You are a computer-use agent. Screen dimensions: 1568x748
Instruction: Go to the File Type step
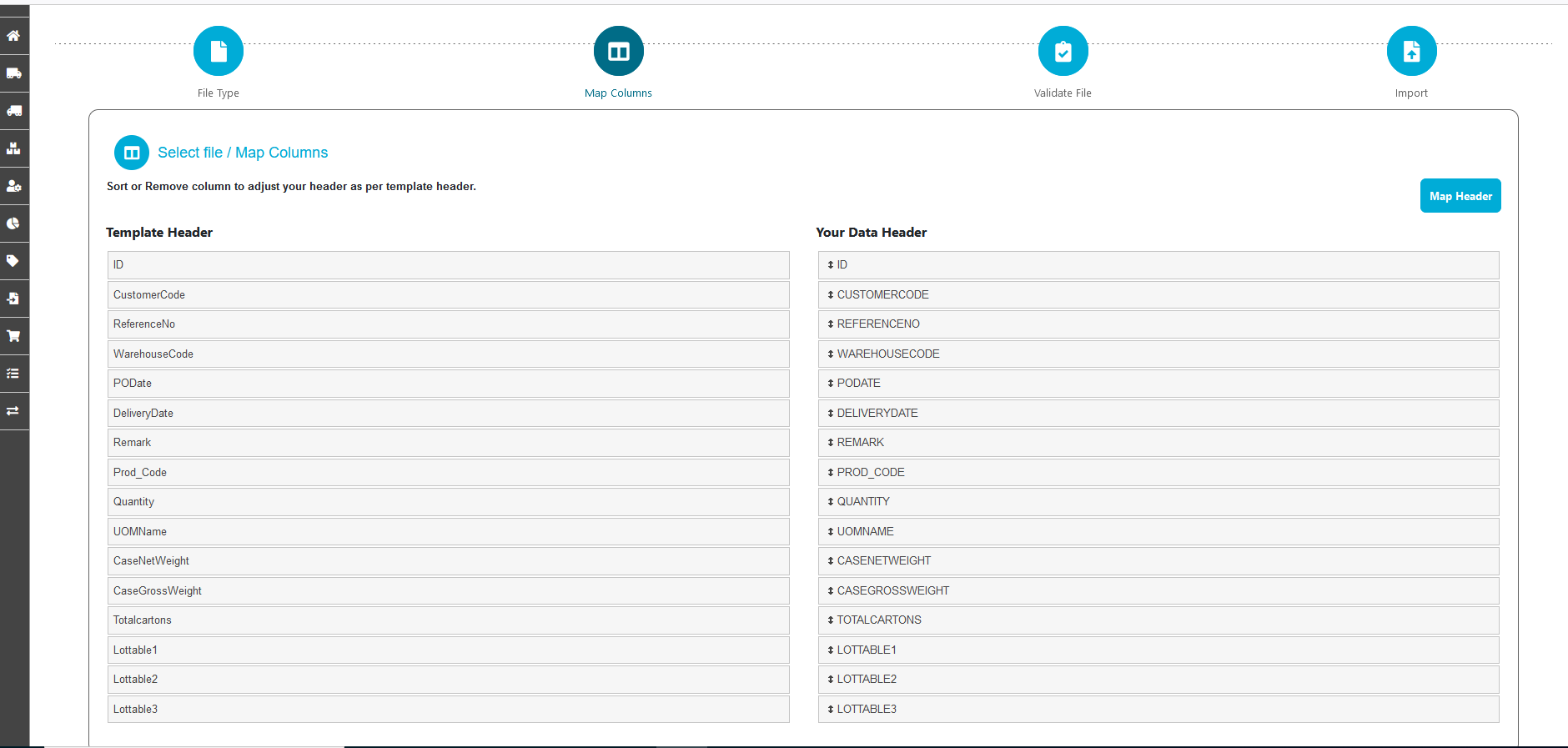(219, 52)
